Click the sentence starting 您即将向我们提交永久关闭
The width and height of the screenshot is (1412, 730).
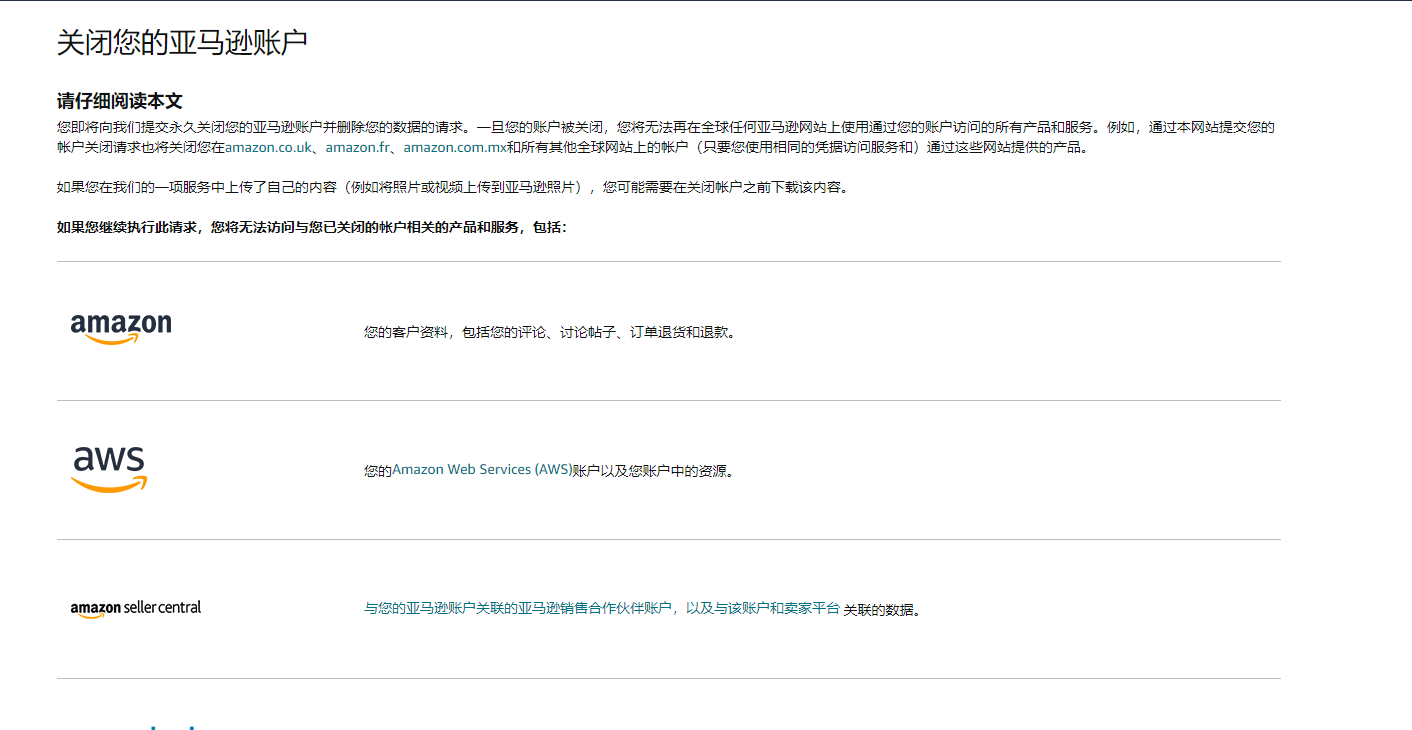click(666, 137)
